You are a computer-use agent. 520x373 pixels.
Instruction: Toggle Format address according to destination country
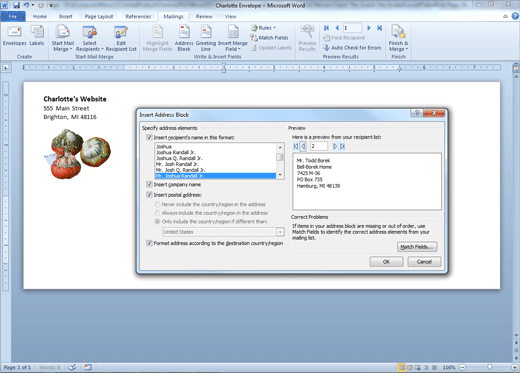tap(149, 243)
